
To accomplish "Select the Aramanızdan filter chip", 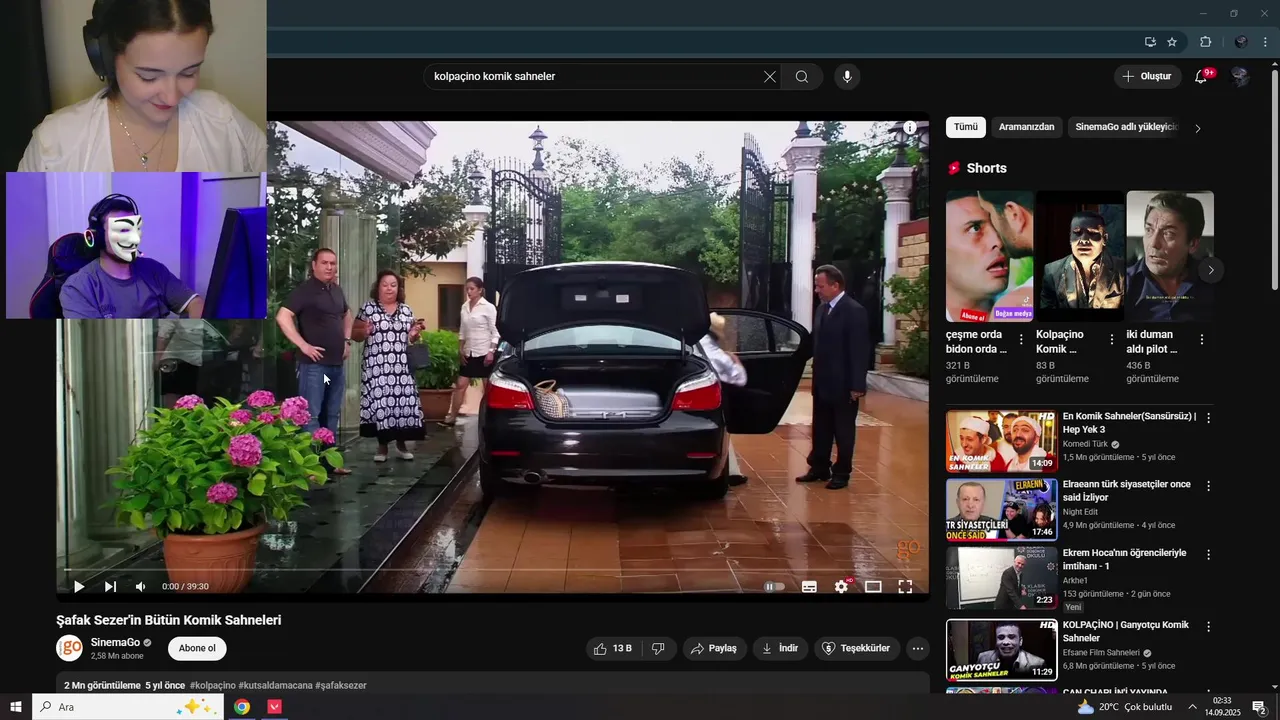I will point(1026,127).
